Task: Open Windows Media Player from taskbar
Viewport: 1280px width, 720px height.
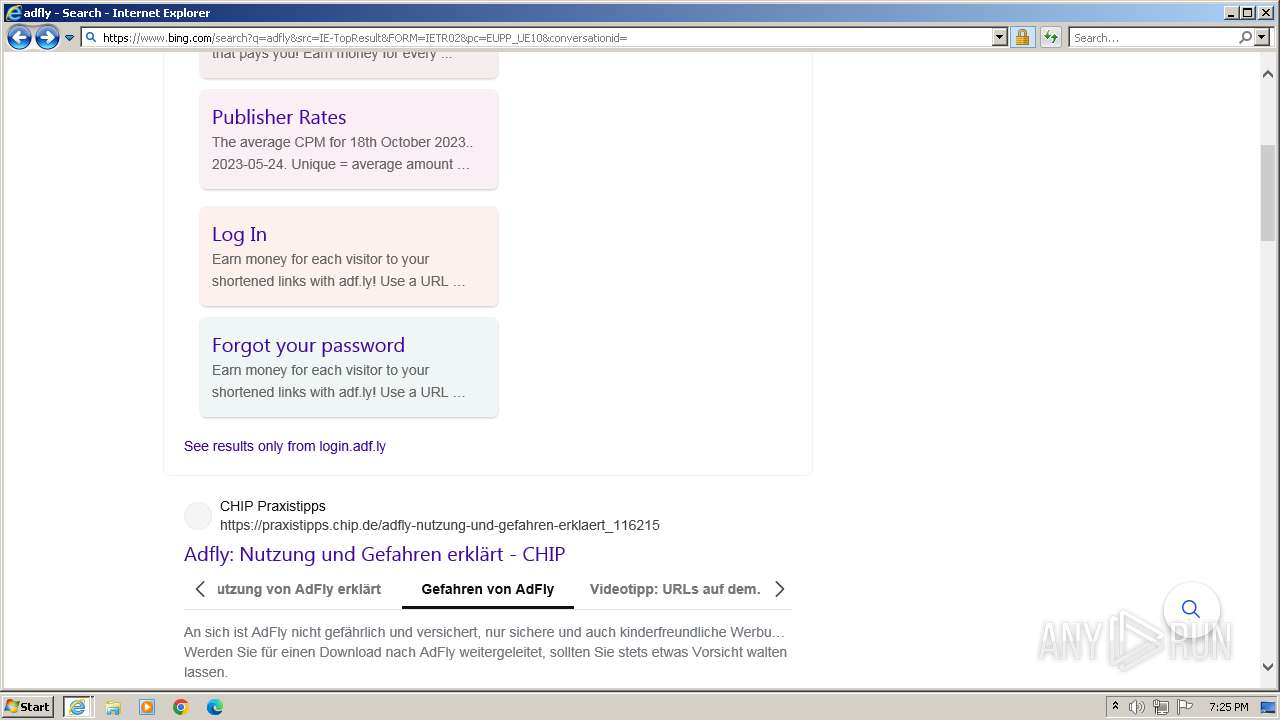Action: point(147,707)
